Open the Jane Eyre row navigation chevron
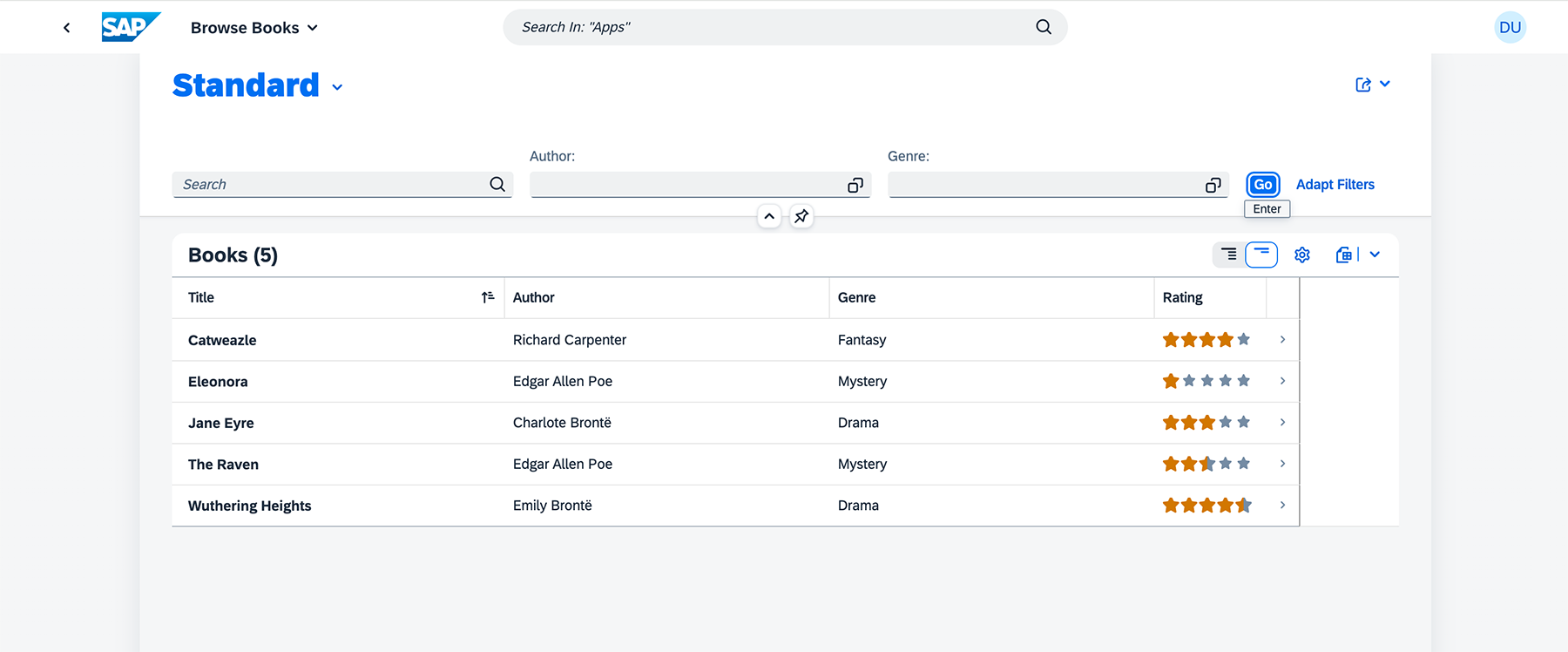 tap(1282, 423)
